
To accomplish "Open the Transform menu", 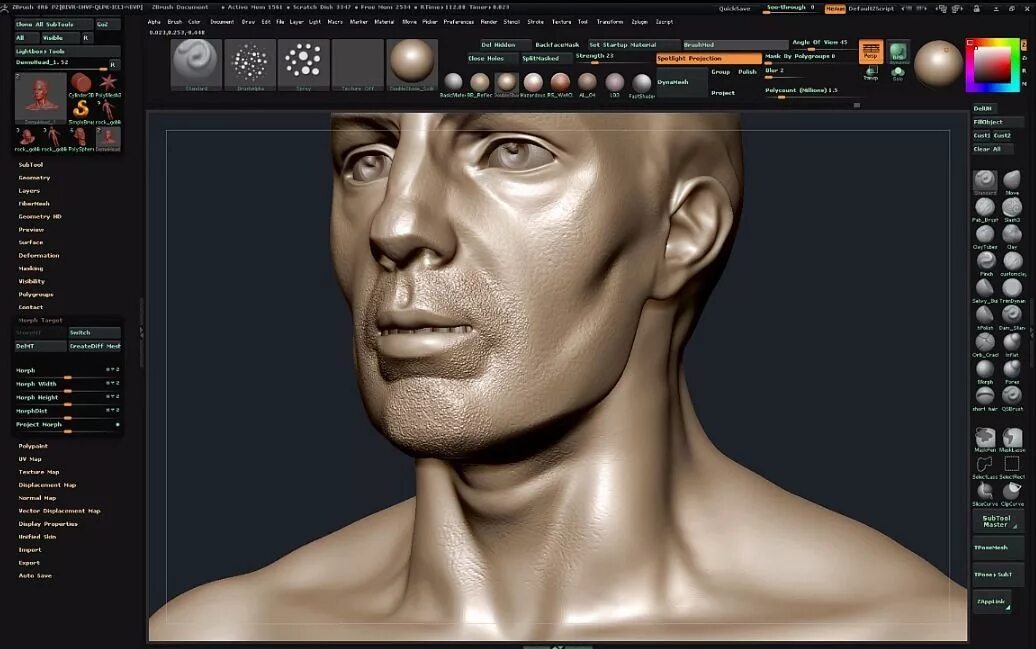I will coord(609,22).
